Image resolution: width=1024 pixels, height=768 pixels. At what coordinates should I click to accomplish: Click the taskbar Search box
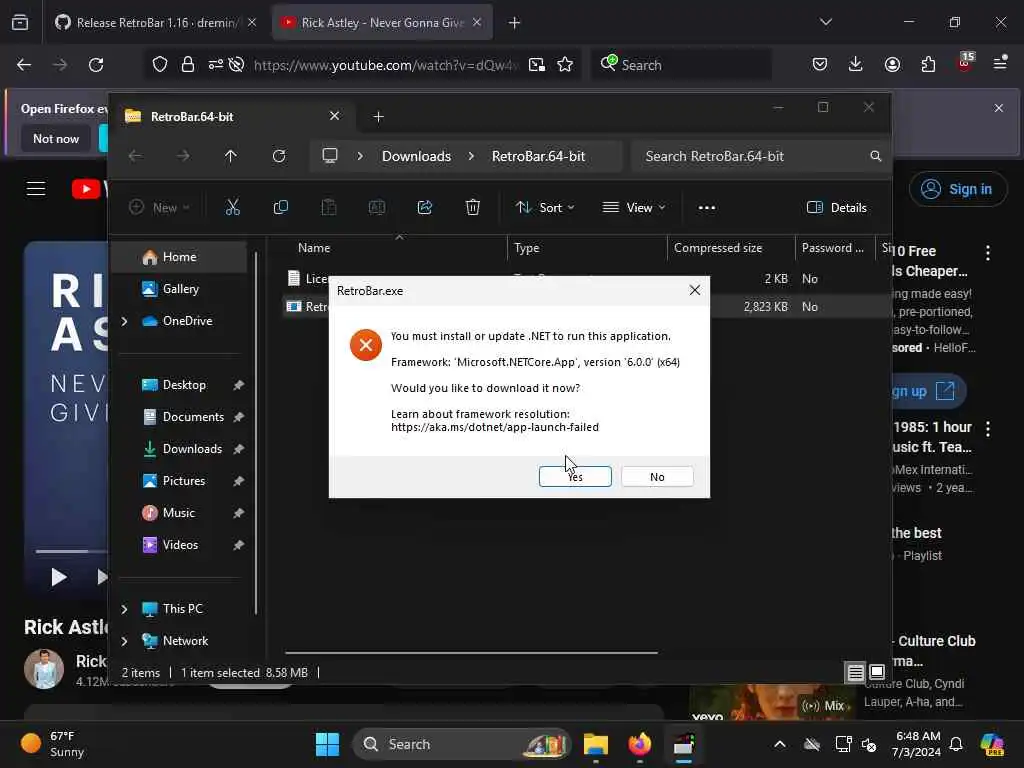click(x=462, y=744)
